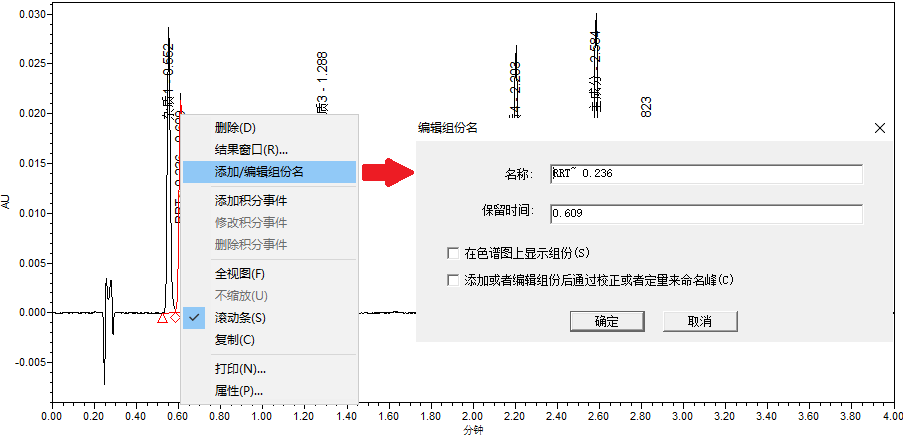Toggle the checked 滚动条(S) menu item

coord(269,318)
